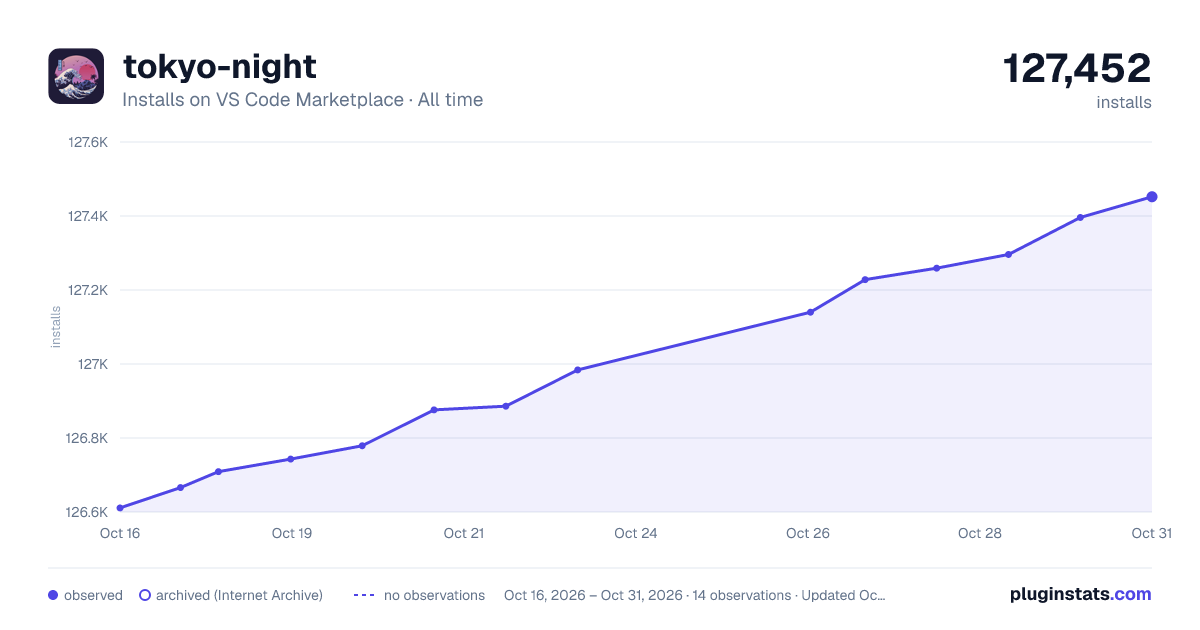The image size is (1200, 630).
Task: Click the Oct 28 x-axis label
Action: (980, 533)
